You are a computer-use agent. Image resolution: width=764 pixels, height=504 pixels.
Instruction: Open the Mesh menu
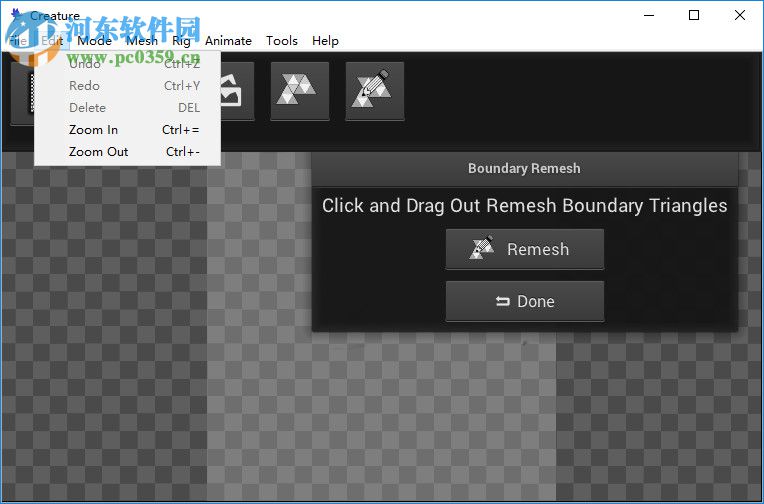coord(142,41)
